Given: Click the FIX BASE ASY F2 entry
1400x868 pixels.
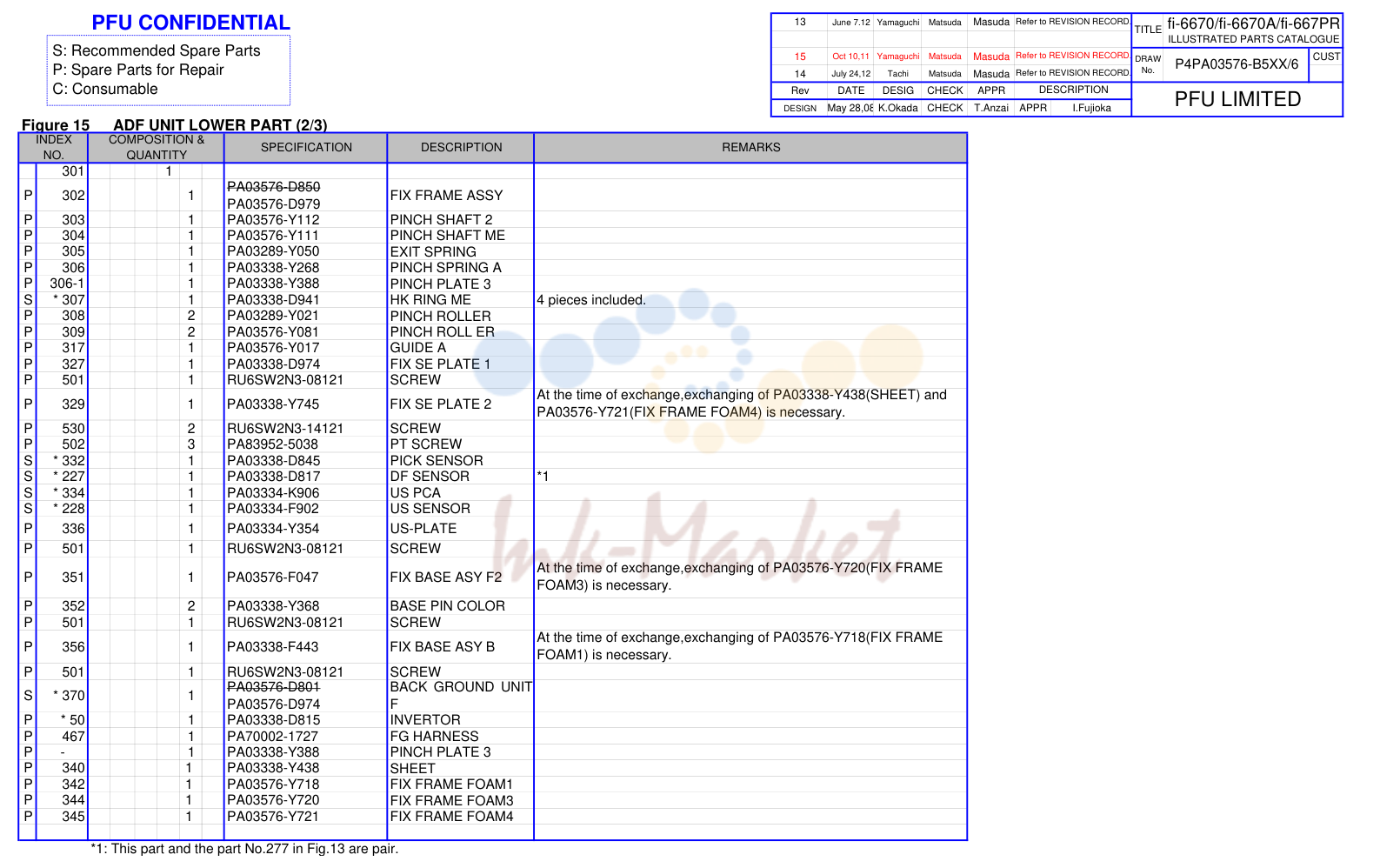Looking at the screenshot, I should coord(446,577).
